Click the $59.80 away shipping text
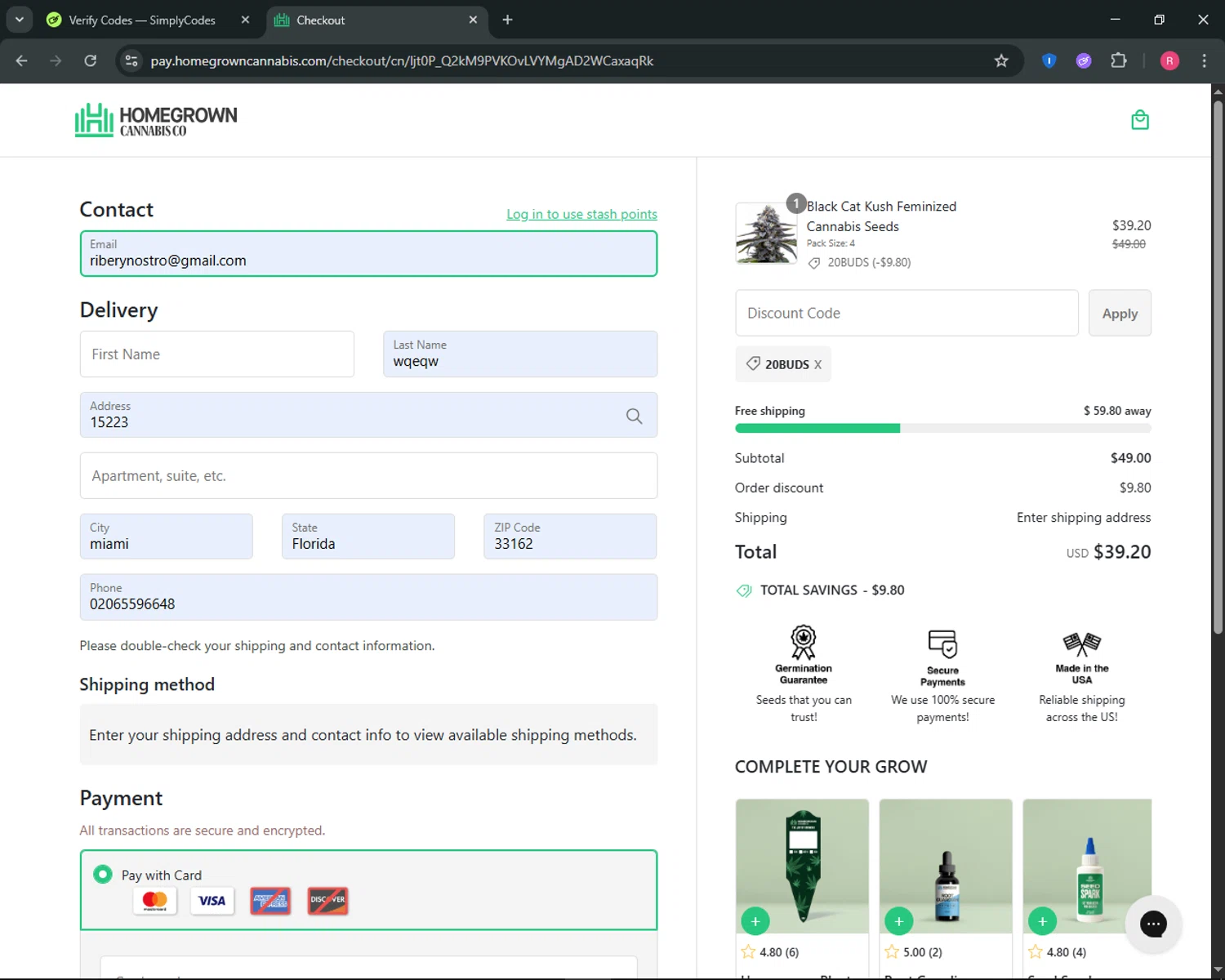This screenshot has height=980, width=1225. pos(1117,411)
